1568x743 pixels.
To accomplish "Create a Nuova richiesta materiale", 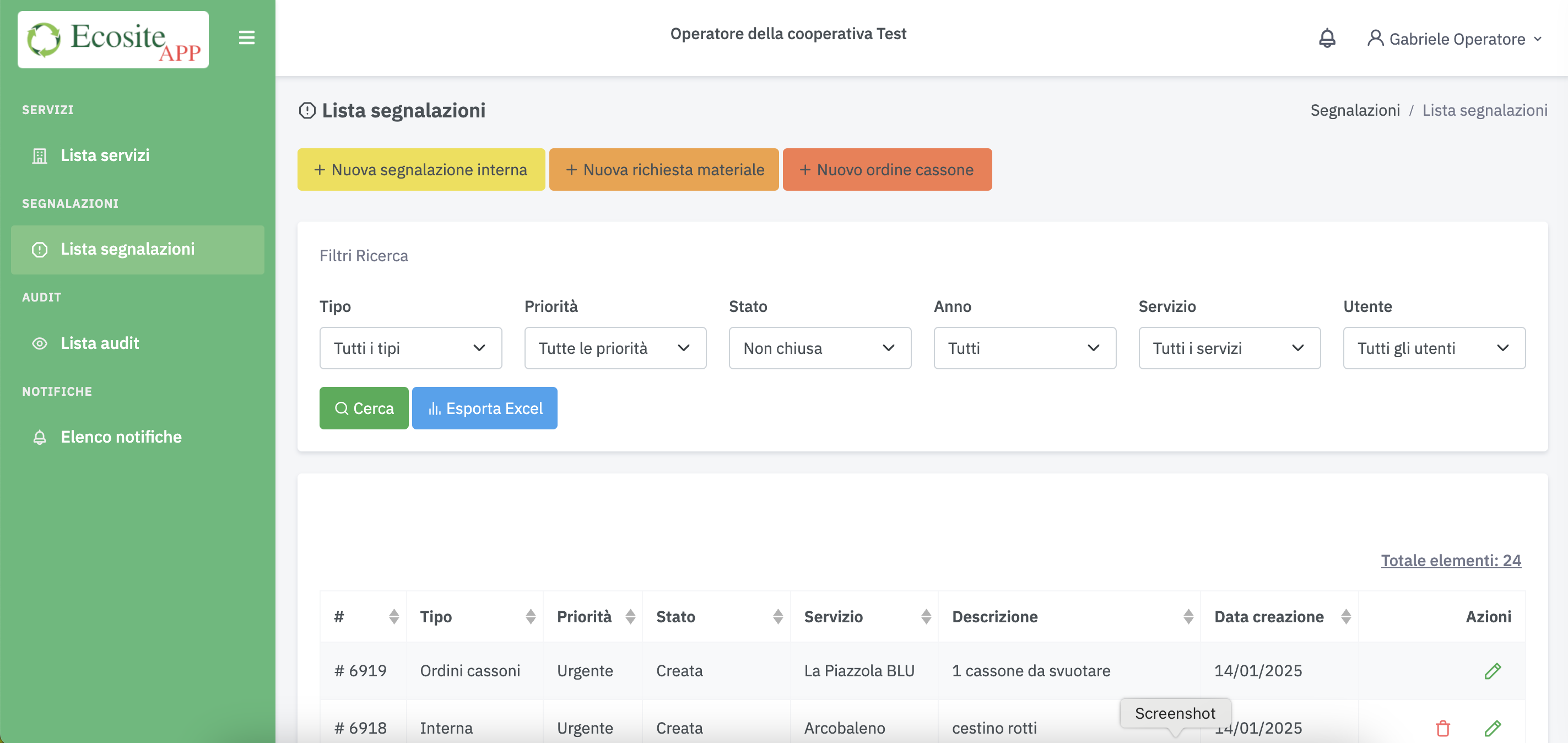I will coord(663,169).
